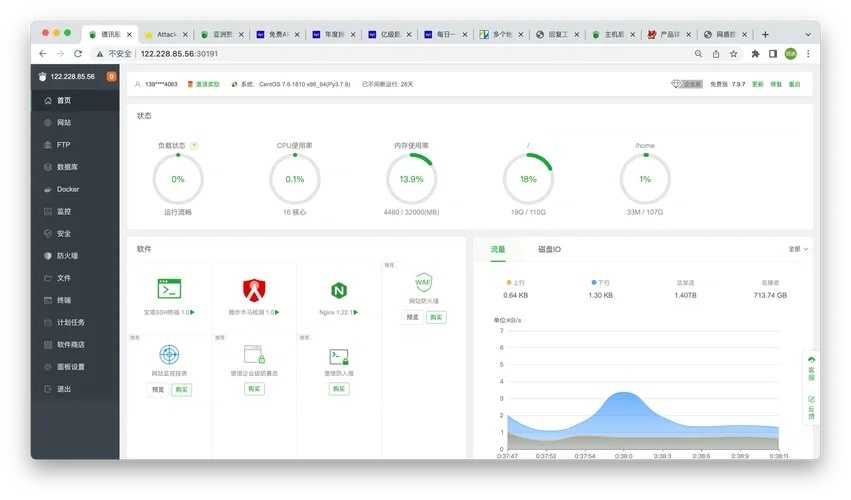This screenshot has width=851, height=500.
Task: Click the green Chrome profile avatar
Action: [x=791, y=54]
